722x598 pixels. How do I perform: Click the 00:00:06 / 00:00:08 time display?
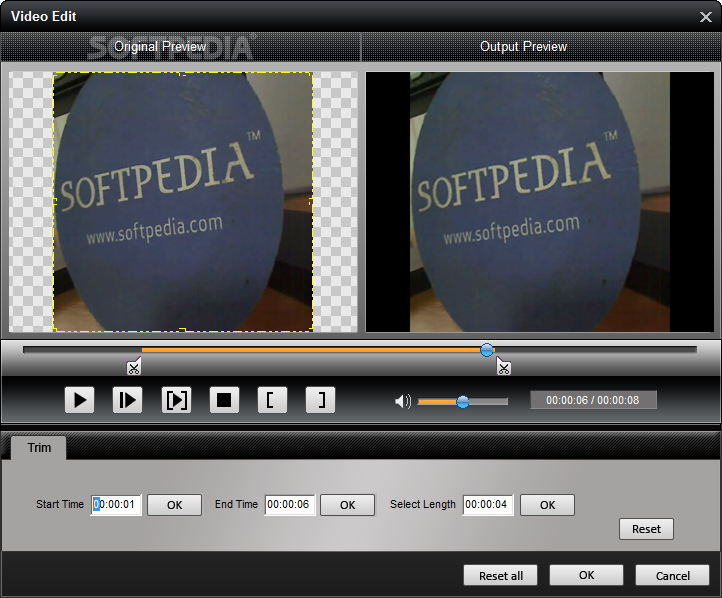593,400
